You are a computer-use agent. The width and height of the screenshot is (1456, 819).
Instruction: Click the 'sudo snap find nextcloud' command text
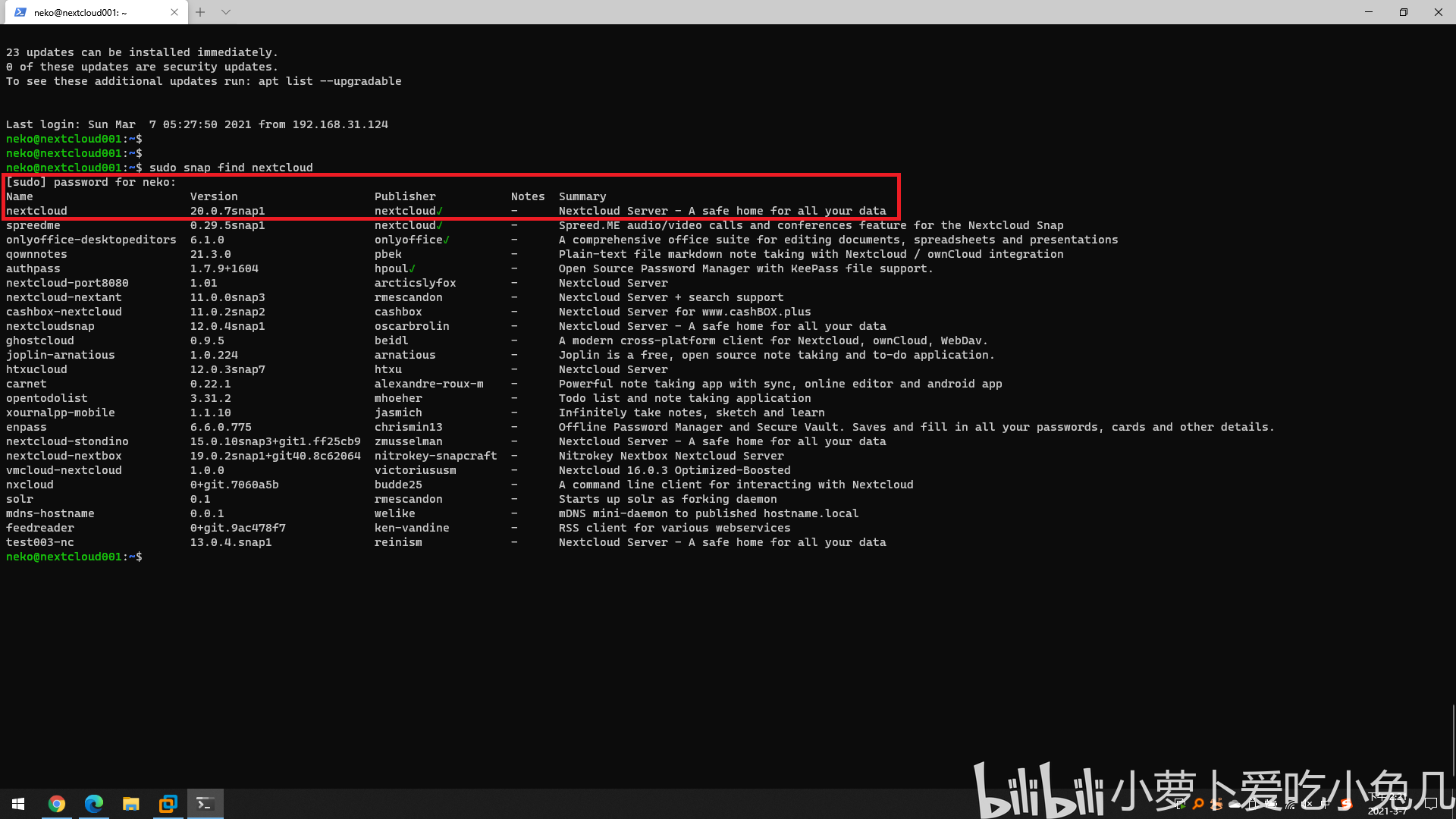[231, 168]
